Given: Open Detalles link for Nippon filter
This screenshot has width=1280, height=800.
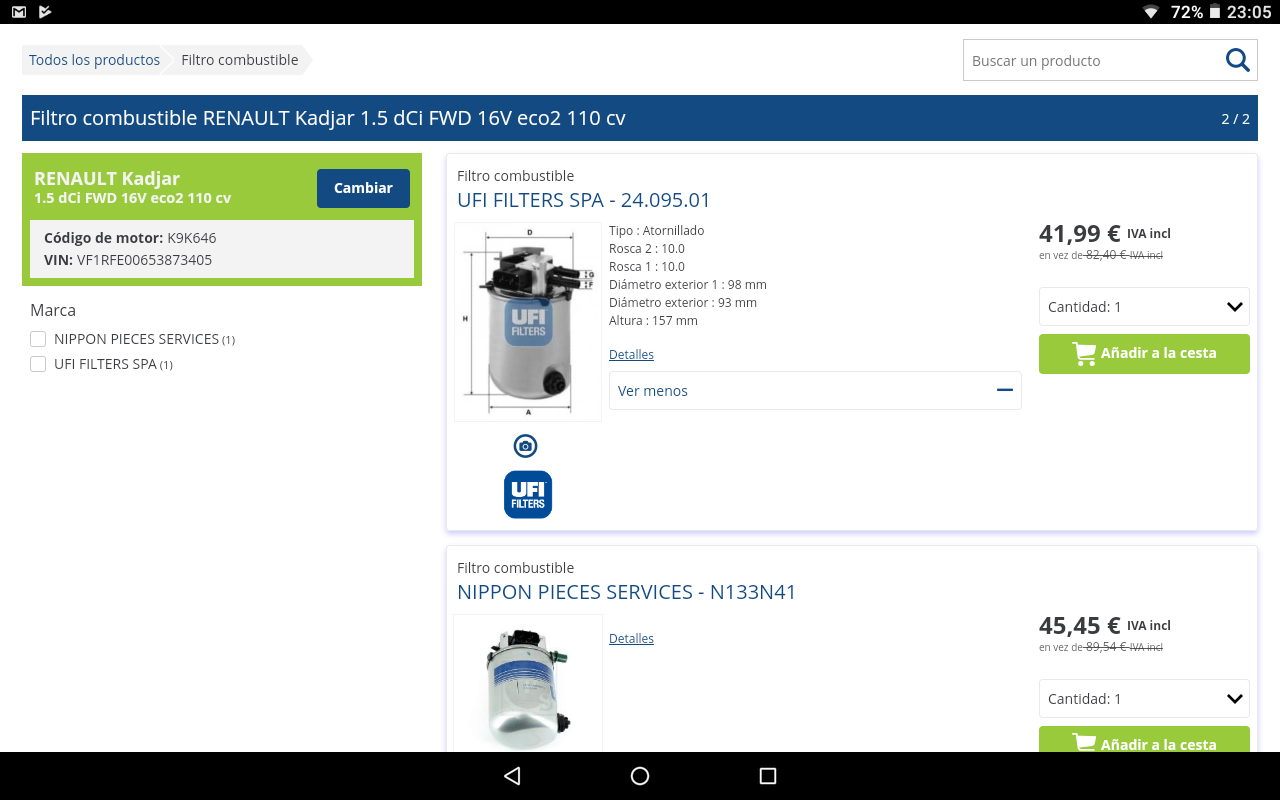Looking at the screenshot, I should pyautogui.click(x=631, y=639).
